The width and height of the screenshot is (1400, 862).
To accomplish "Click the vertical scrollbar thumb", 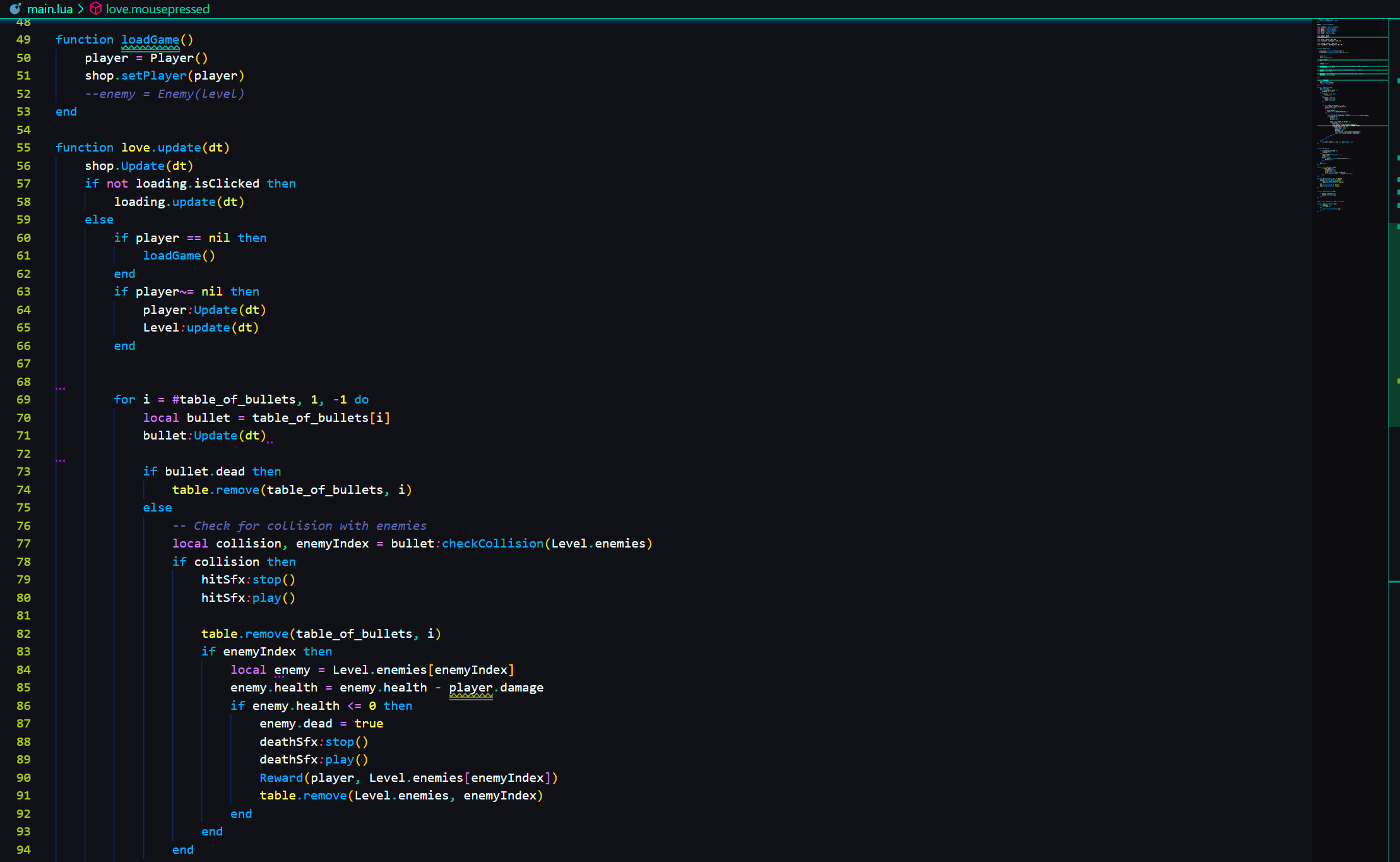I will pyautogui.click(x=1394, y=325).
